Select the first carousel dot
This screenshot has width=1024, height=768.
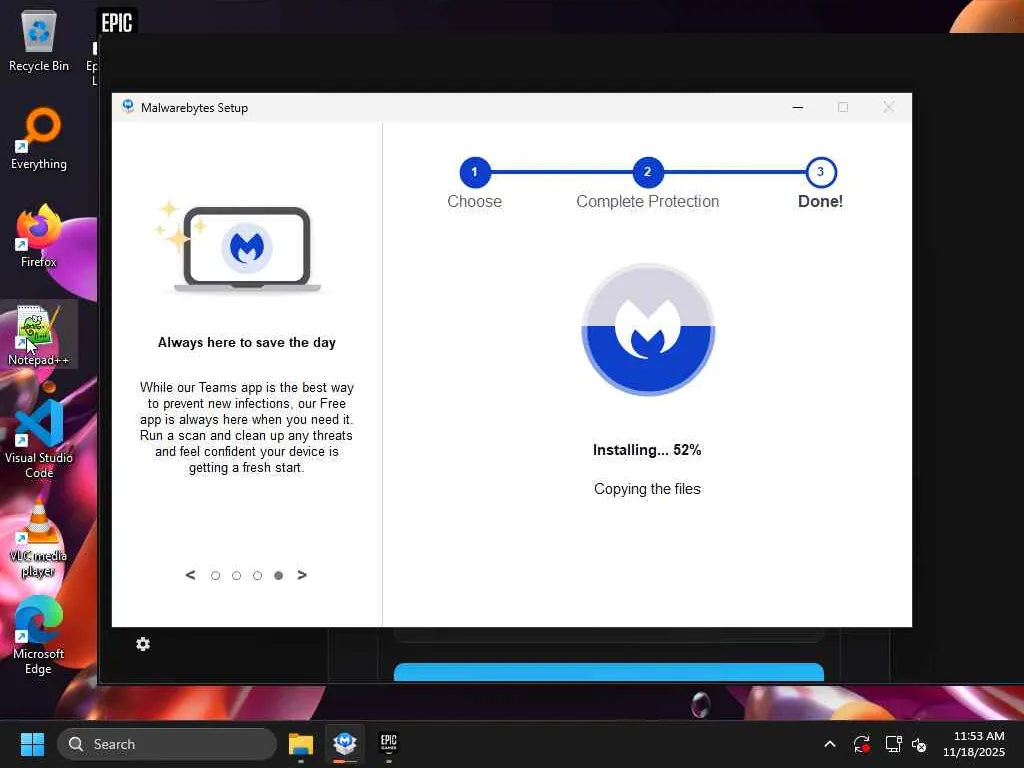[216, 575]
